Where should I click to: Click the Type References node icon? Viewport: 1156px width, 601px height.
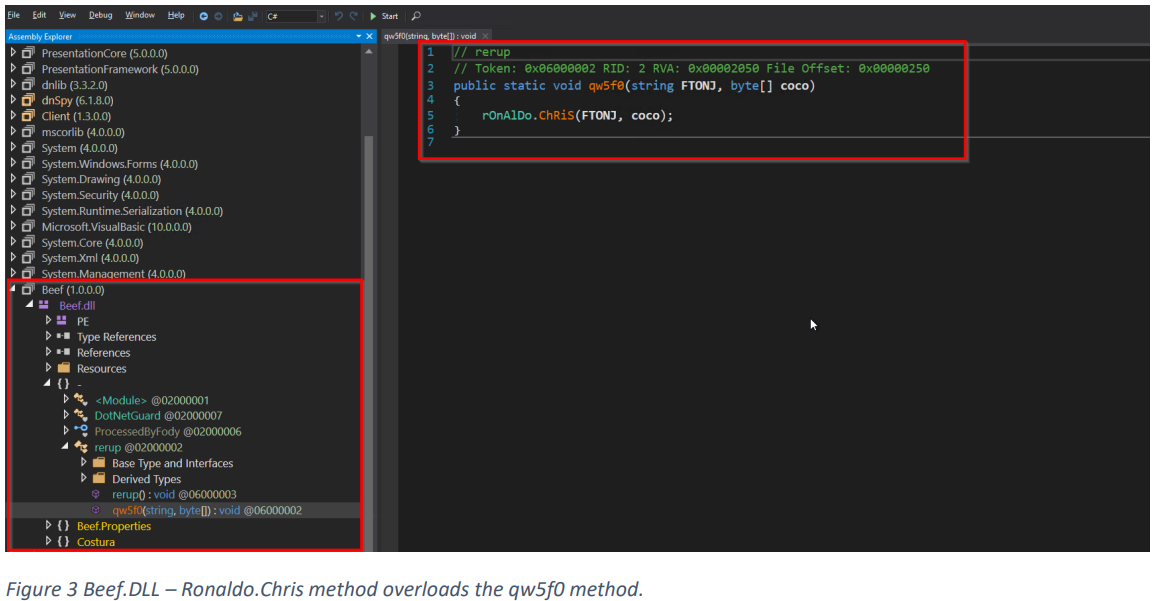(x=63, y=336)
